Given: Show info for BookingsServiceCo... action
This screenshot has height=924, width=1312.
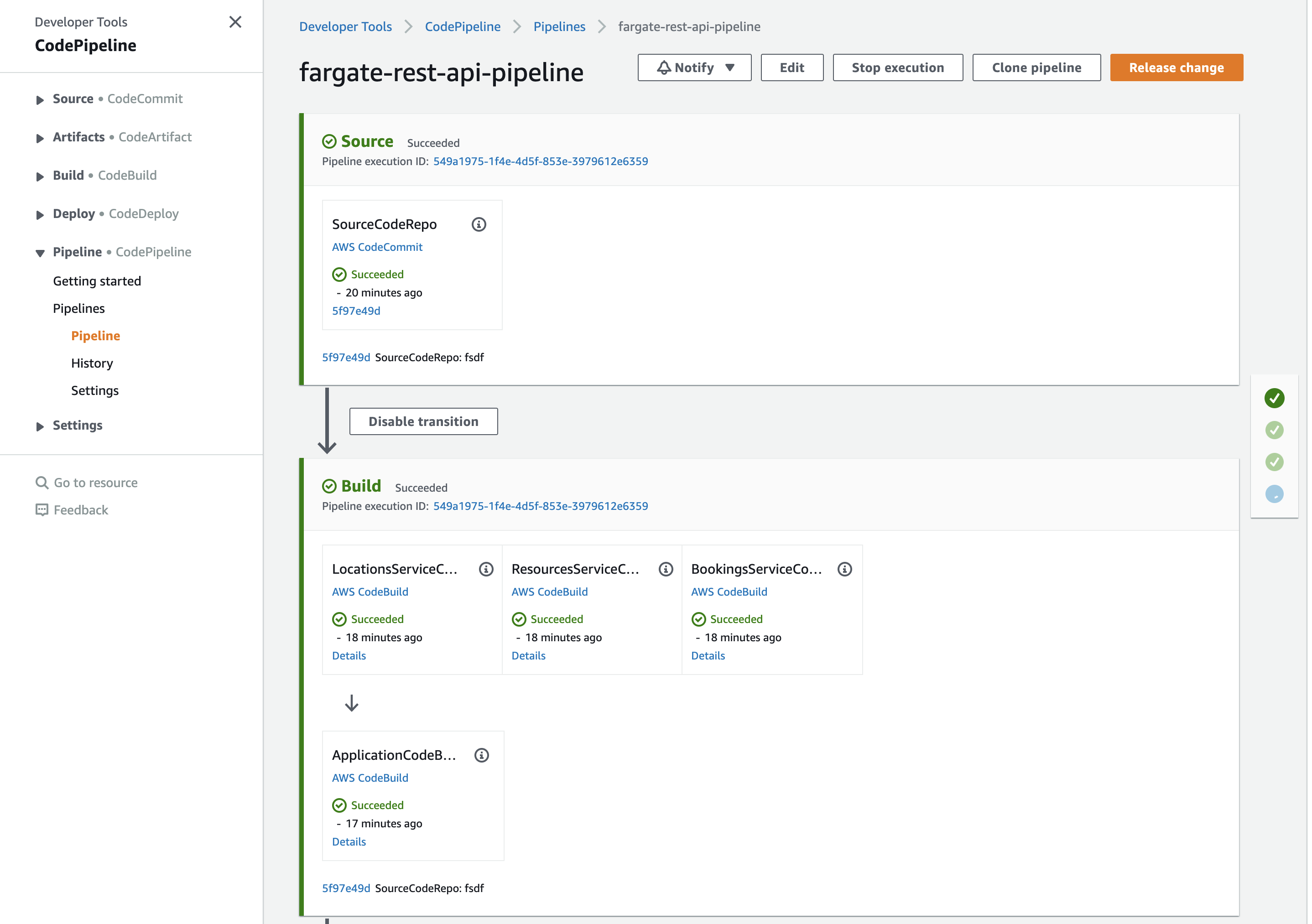Looking at the screenshot, I should pyautogui.click(x=844, y=569).
